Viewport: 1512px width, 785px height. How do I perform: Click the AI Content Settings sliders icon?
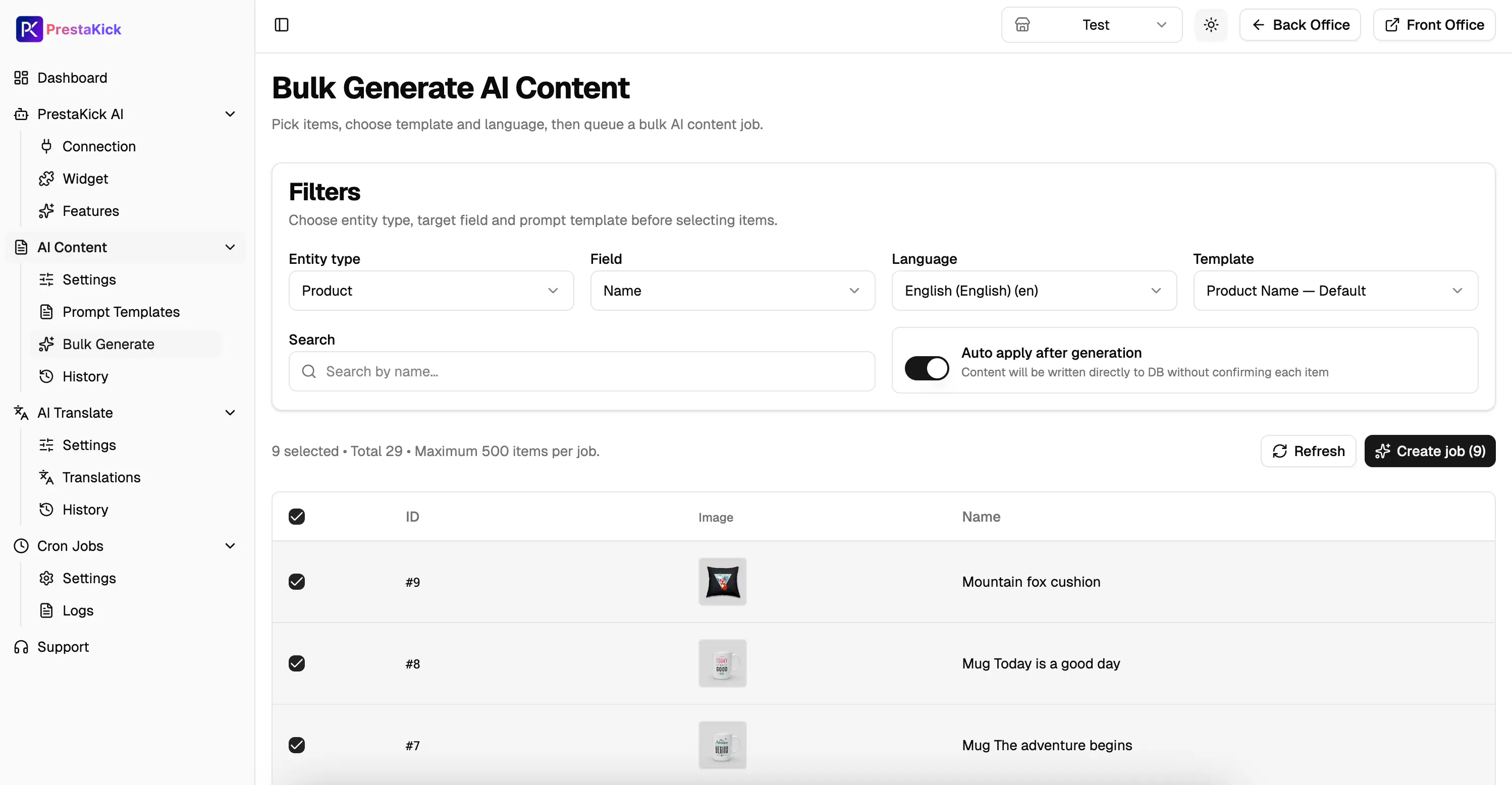pos(46,279)
